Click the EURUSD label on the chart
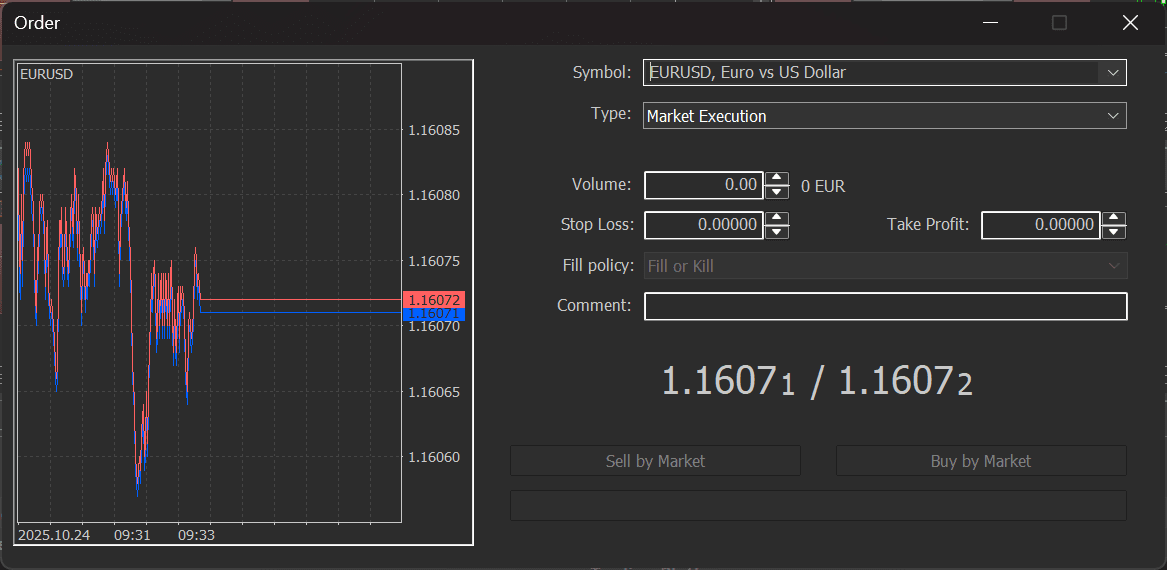The height and width of the screenshot is (570, 1167). [46, 74]
